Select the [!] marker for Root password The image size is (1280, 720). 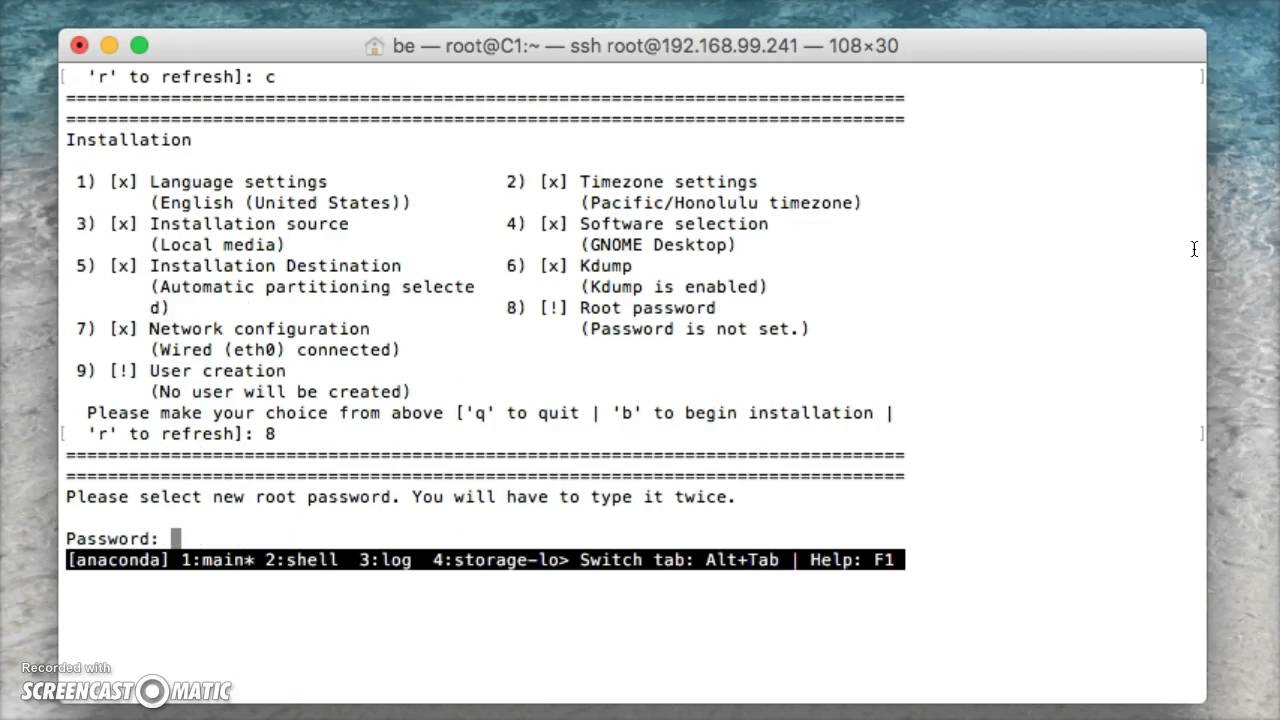pyautogui.click(x=553, y=308)
